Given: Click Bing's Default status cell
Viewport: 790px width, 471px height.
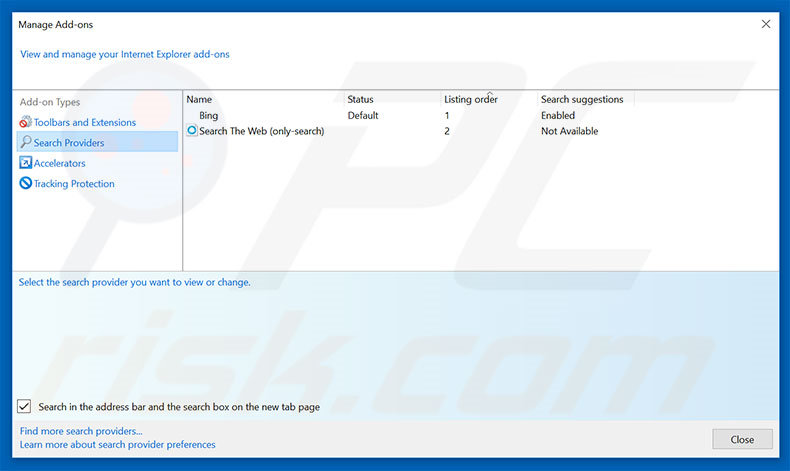Looking at the screenshot, I should tap(363, 115).
